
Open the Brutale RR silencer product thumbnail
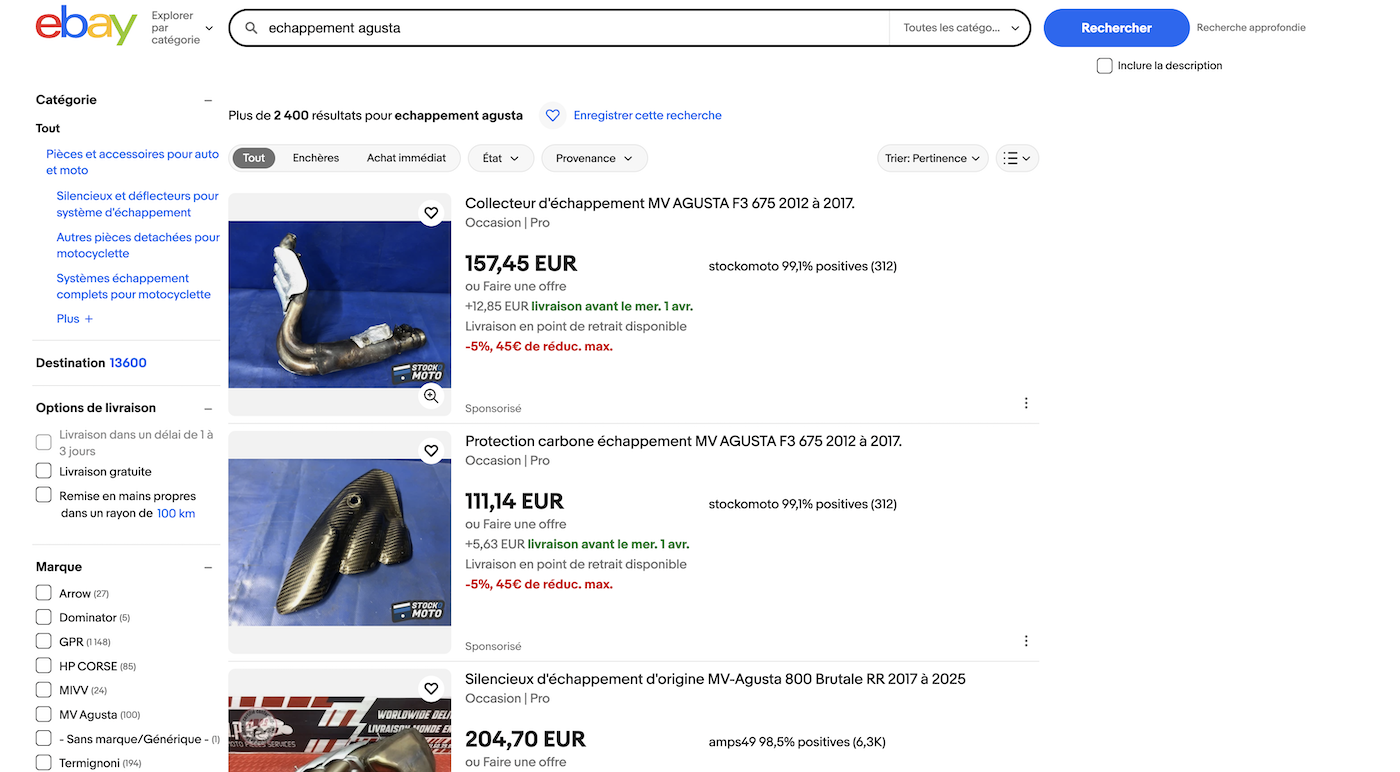pos(340,721)
